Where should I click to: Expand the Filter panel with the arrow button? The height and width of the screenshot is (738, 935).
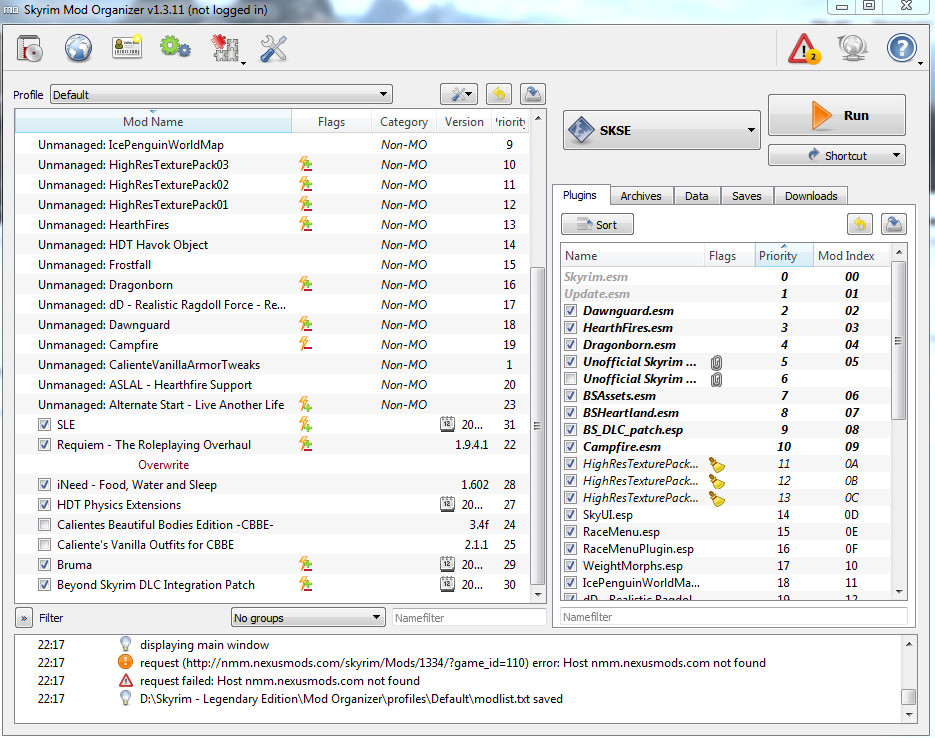pos(24,618)
